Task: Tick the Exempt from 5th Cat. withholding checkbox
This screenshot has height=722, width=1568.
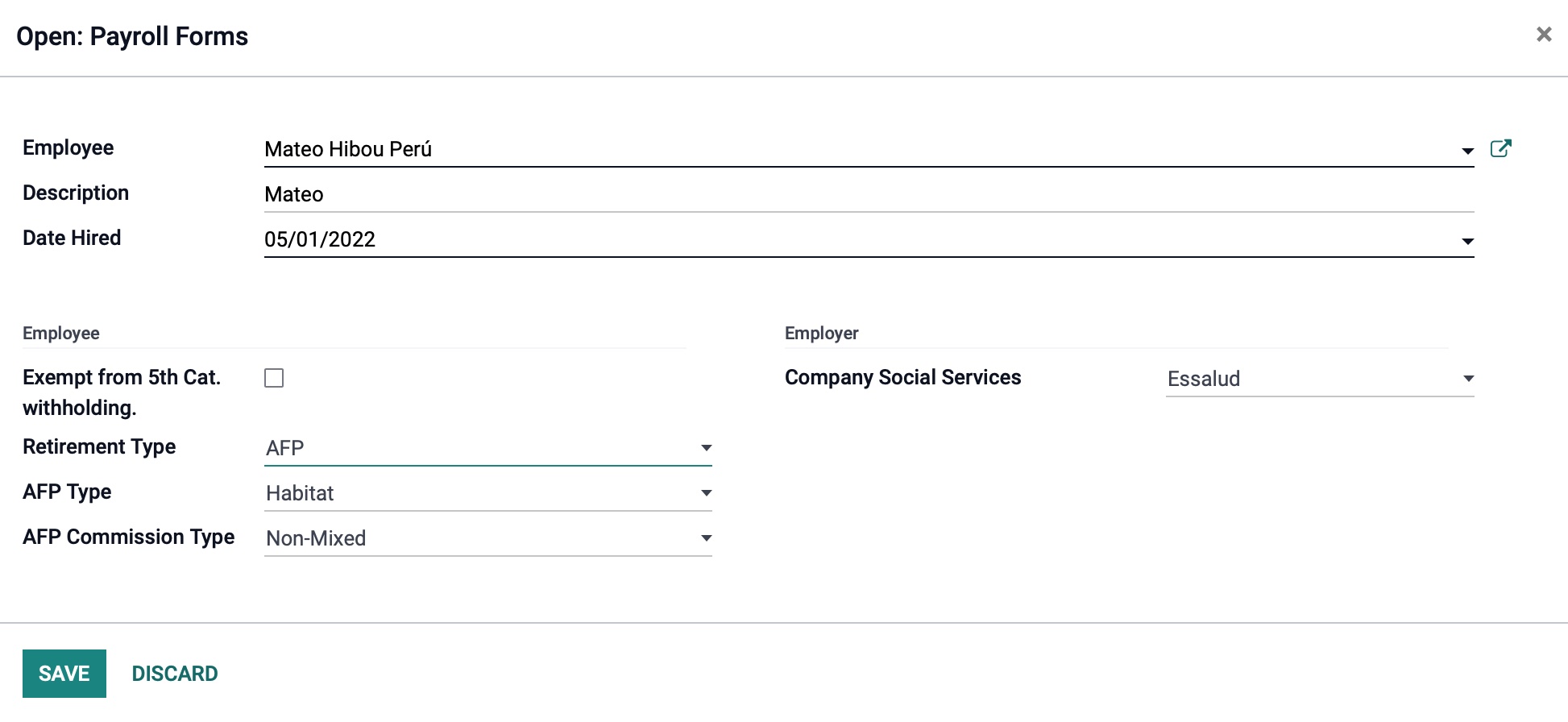Action: click(x=274, y=378)
